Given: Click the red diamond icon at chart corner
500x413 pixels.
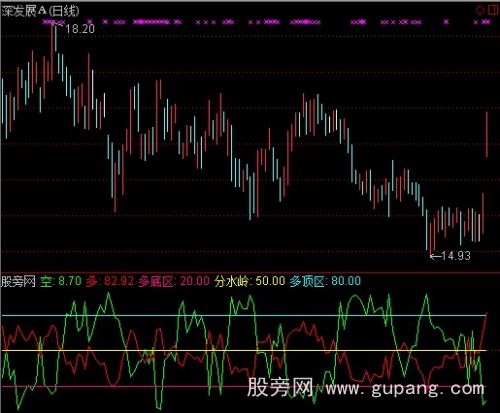Looking at the screenshot, I should [480, 11].
